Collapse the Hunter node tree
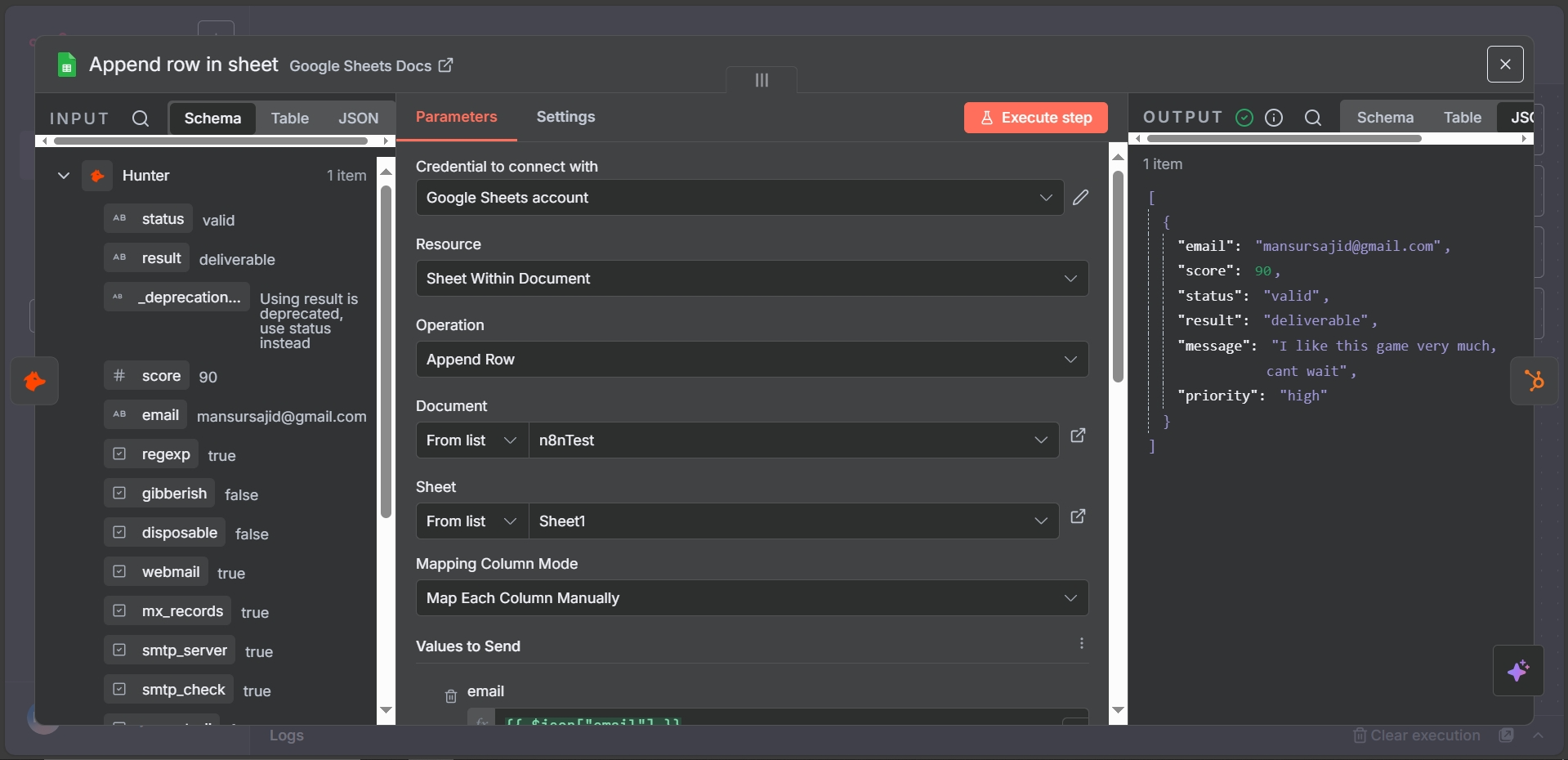 tap(63, 176)
